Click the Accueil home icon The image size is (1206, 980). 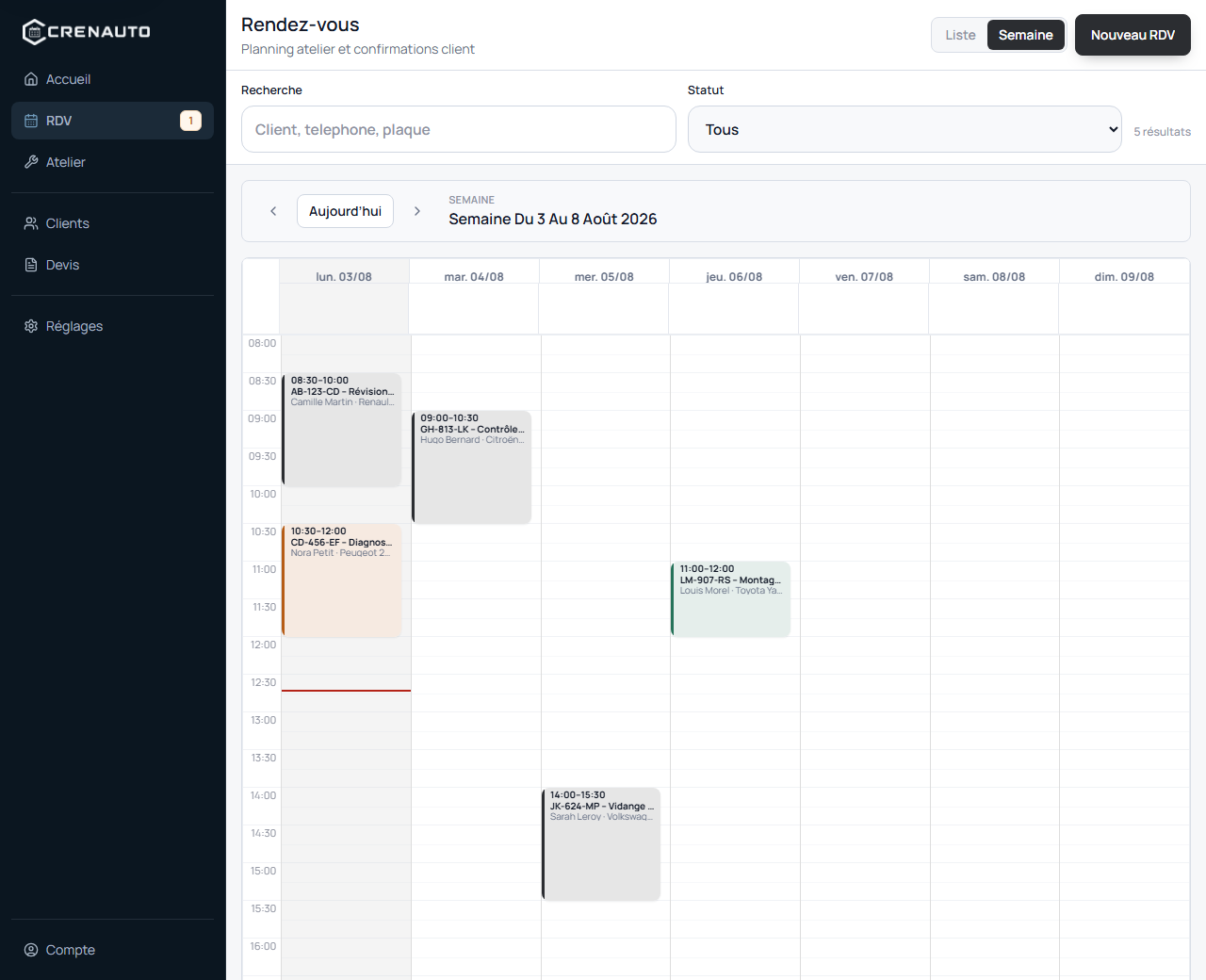coord(31,79)
